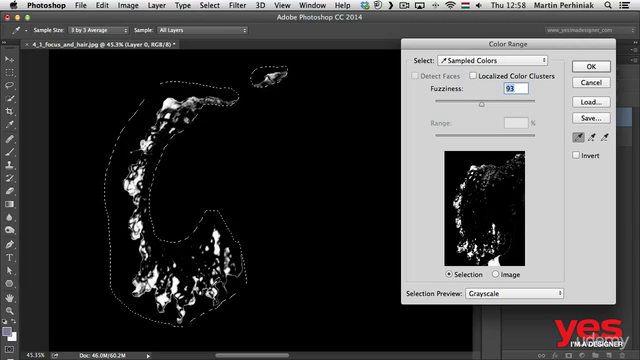Screen dimensions: 640x360
Task: Open the Sample Size dropdown
Action: [x=98, y=30]
